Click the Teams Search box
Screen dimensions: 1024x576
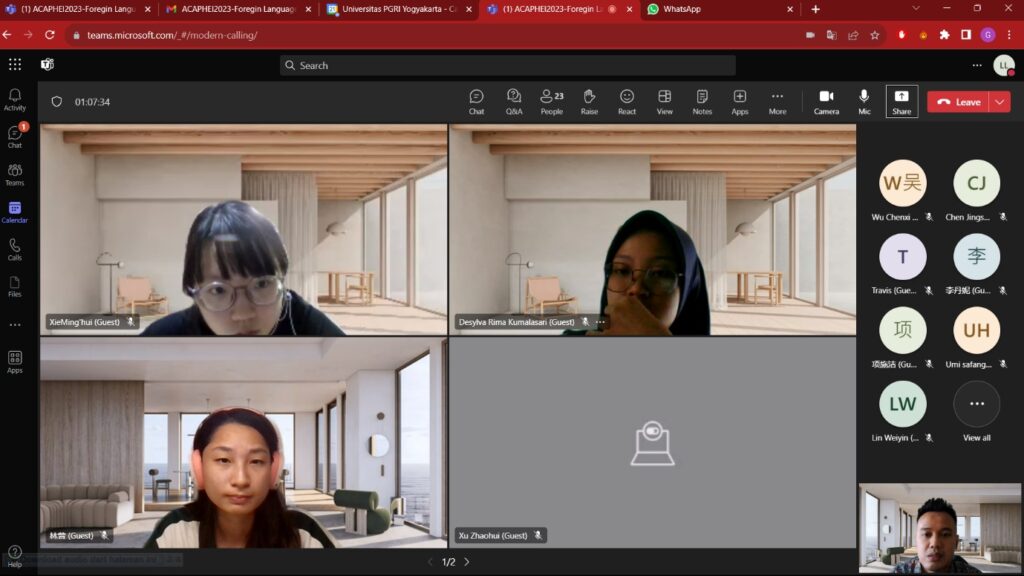pyautogui.click(x=507, y=65)
